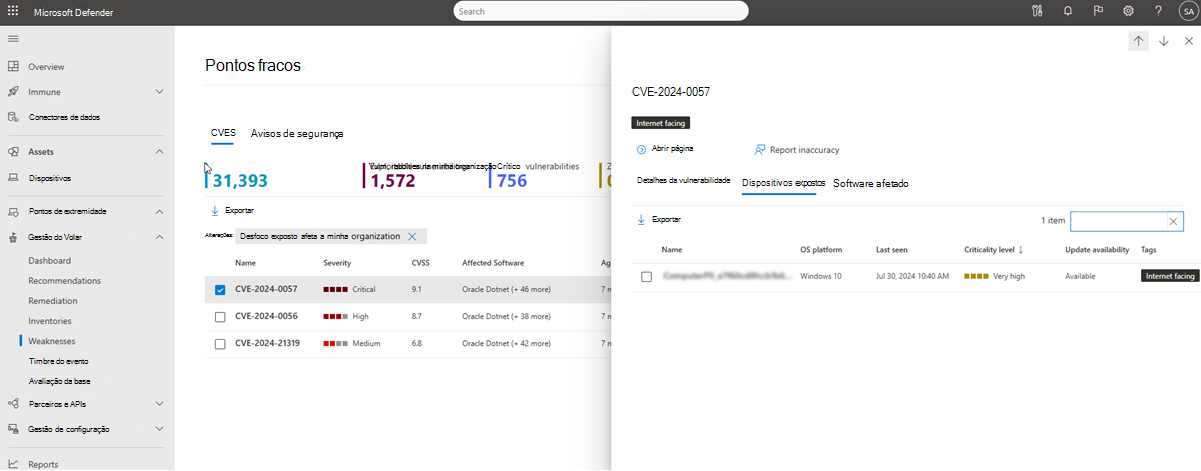Go to next item with down arrow
Screen dimensions: 1201x471
[x=1164, y=41]
